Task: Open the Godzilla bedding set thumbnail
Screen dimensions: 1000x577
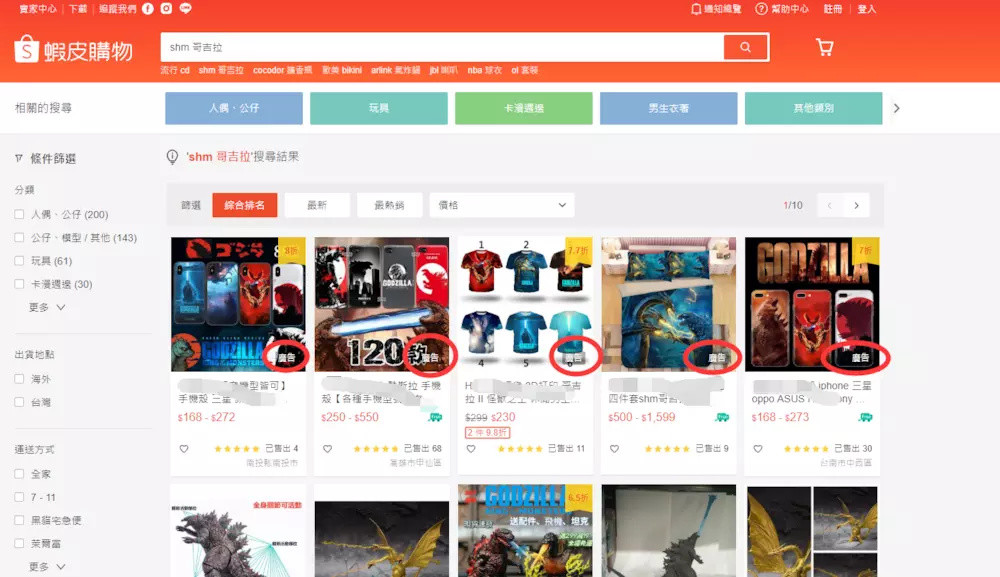Action: [668, 304]
